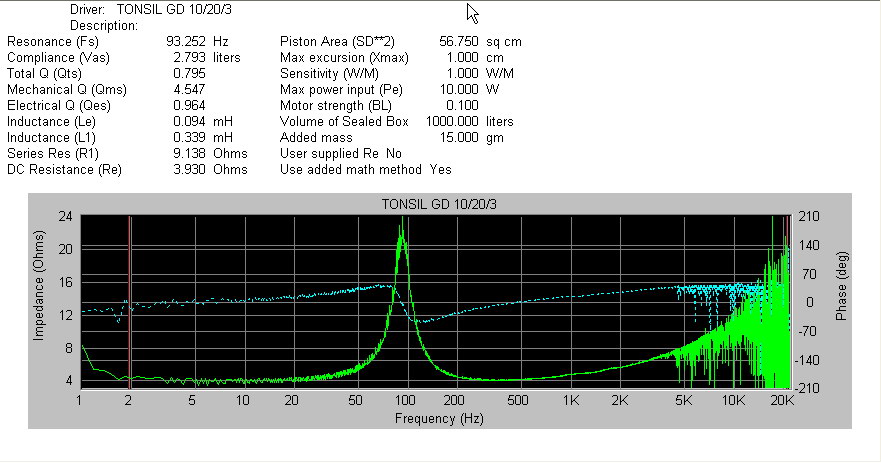Screen dimensions: 881x463
Task: Click the 'Phase (deg)' axis label
Action: coord(841,286)
